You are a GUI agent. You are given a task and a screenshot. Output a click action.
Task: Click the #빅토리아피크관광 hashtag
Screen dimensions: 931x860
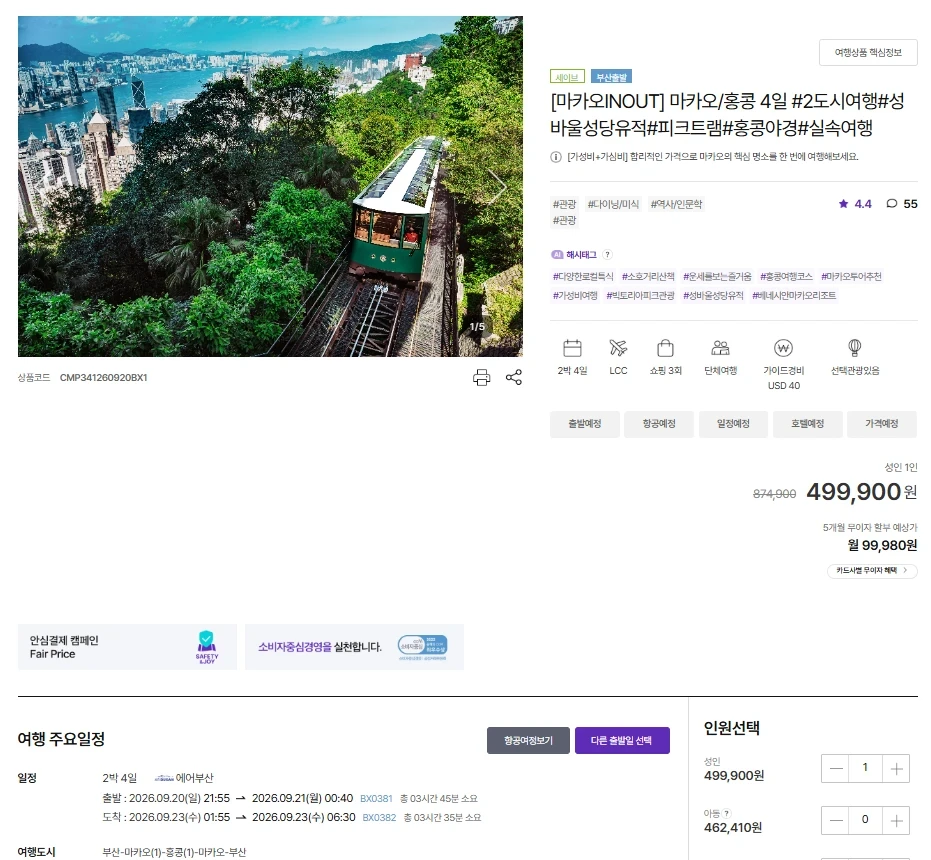click(641, 296)
